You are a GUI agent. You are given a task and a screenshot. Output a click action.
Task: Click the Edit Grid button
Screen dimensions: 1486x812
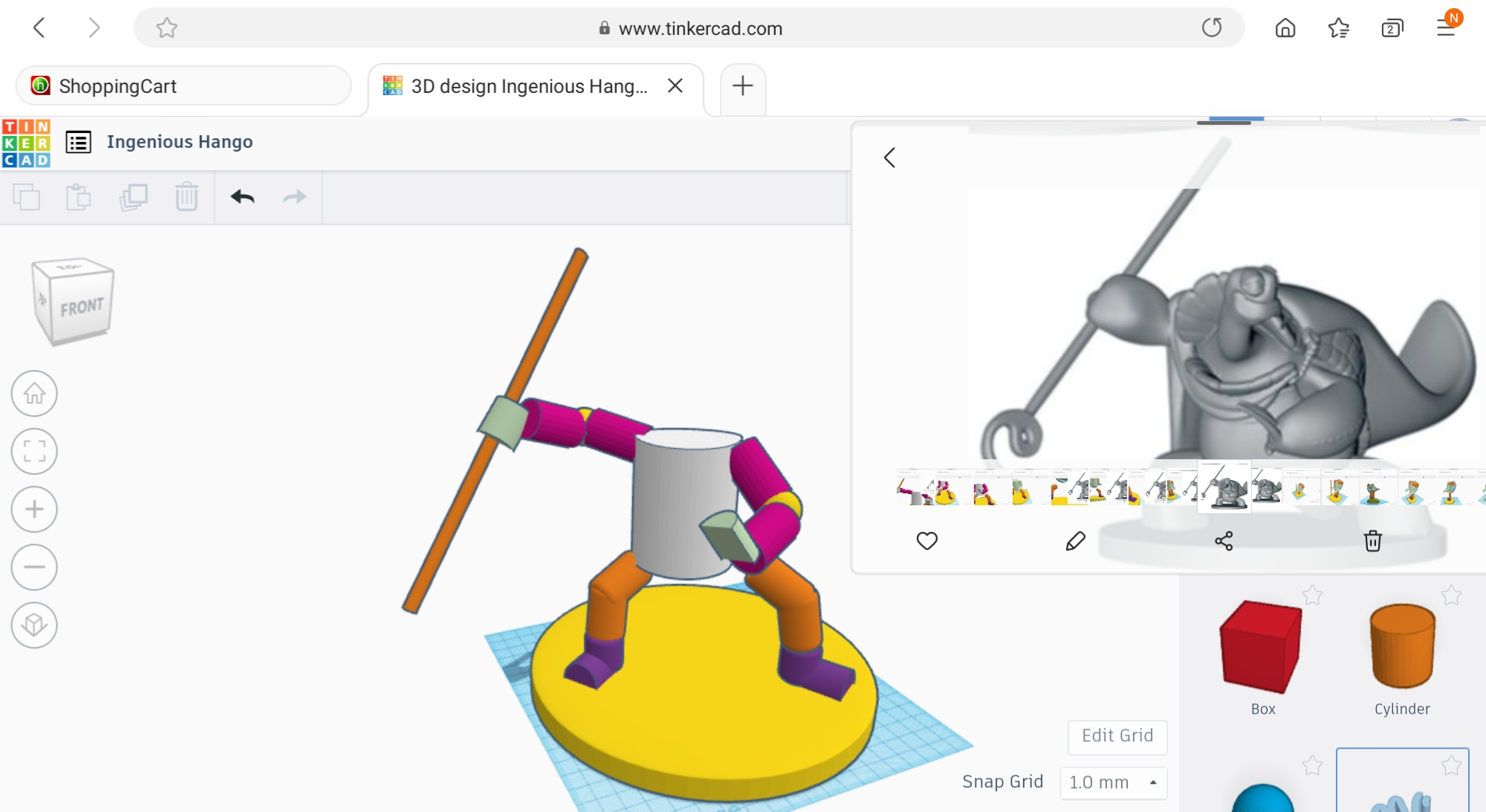(1117, 735)
